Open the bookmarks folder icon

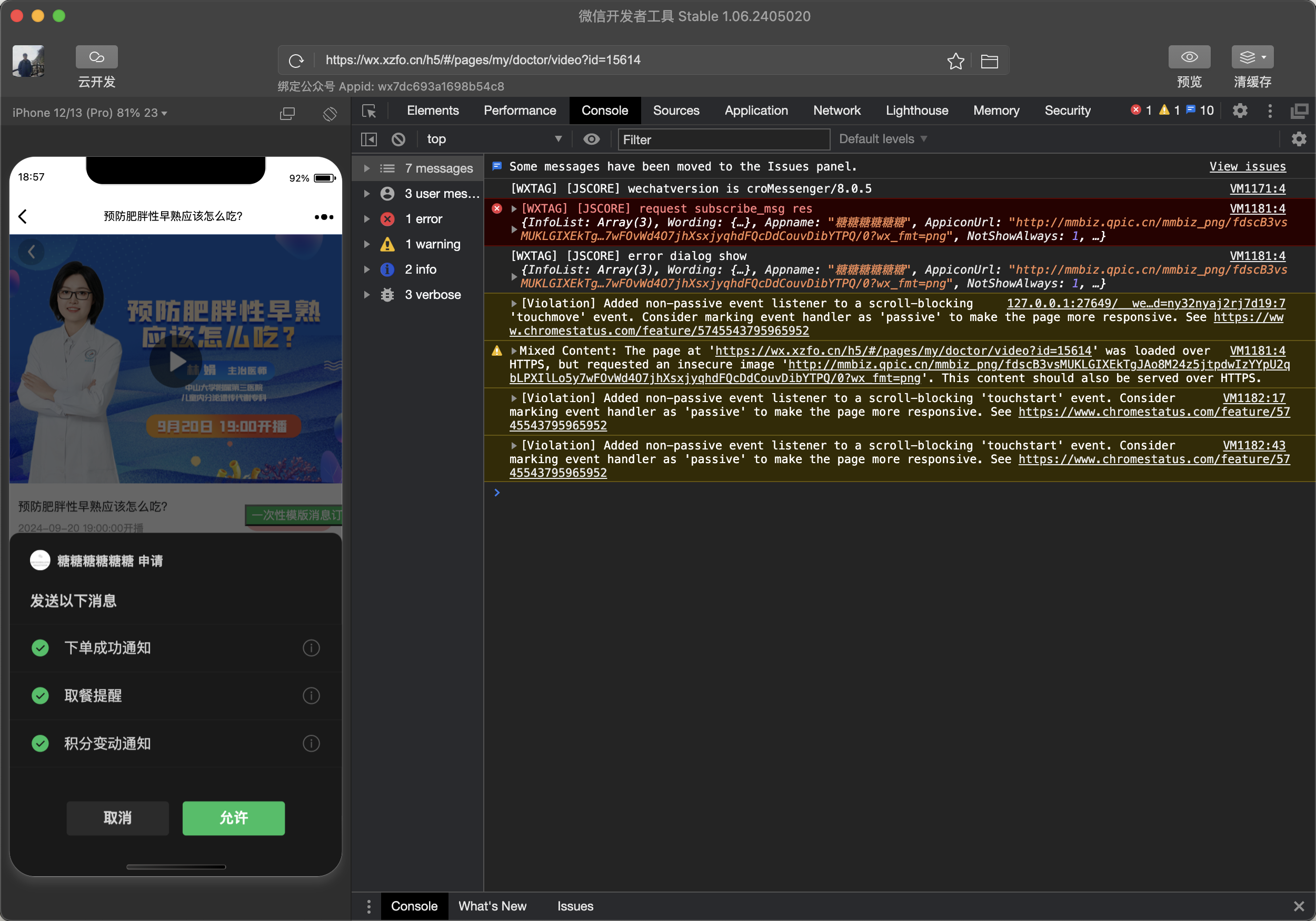989,61
